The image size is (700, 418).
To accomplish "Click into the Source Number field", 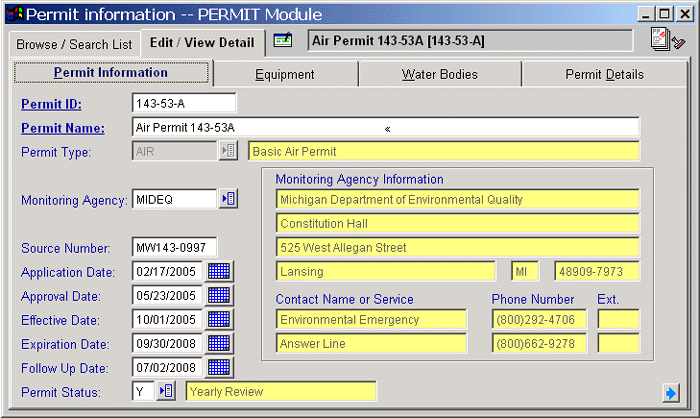I will pos(173,247).
